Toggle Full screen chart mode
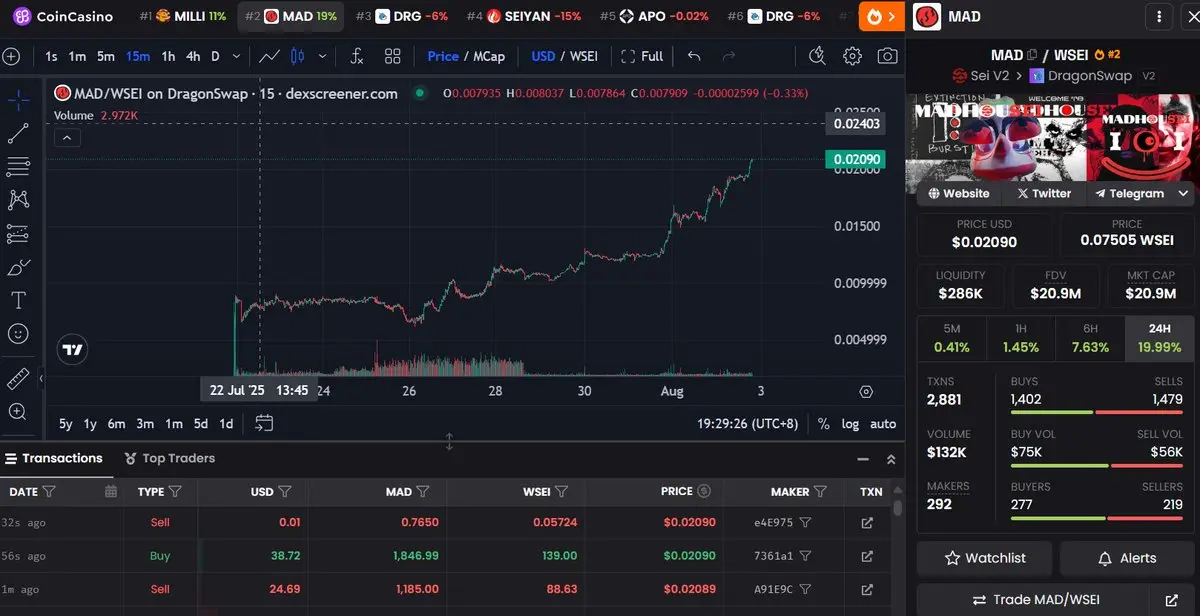This screenshot has width=1200, height=616. pyautogui.click(x=642, y=56)
